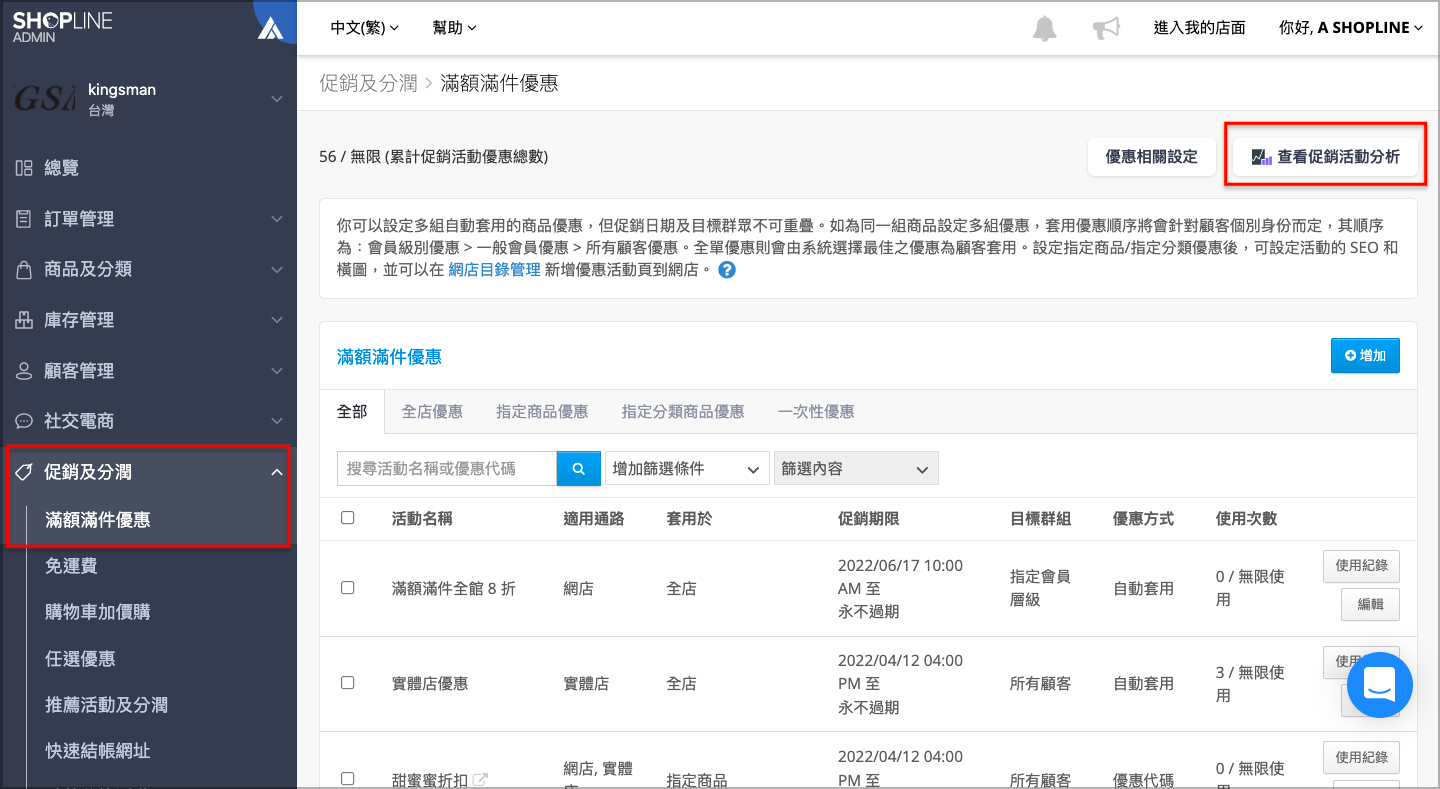This screenshot has width=1440, height=789.
Task: Open the notification bell icon
Action: click(1044, 28)
